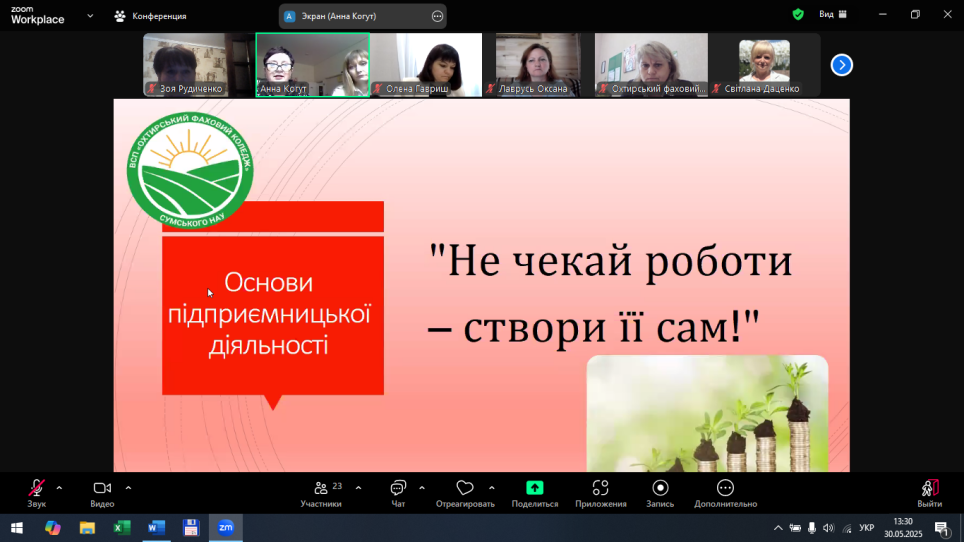The image size is (964, 542).
Task: Unmute microphone with the Звук button
Action: coord(37,488)
